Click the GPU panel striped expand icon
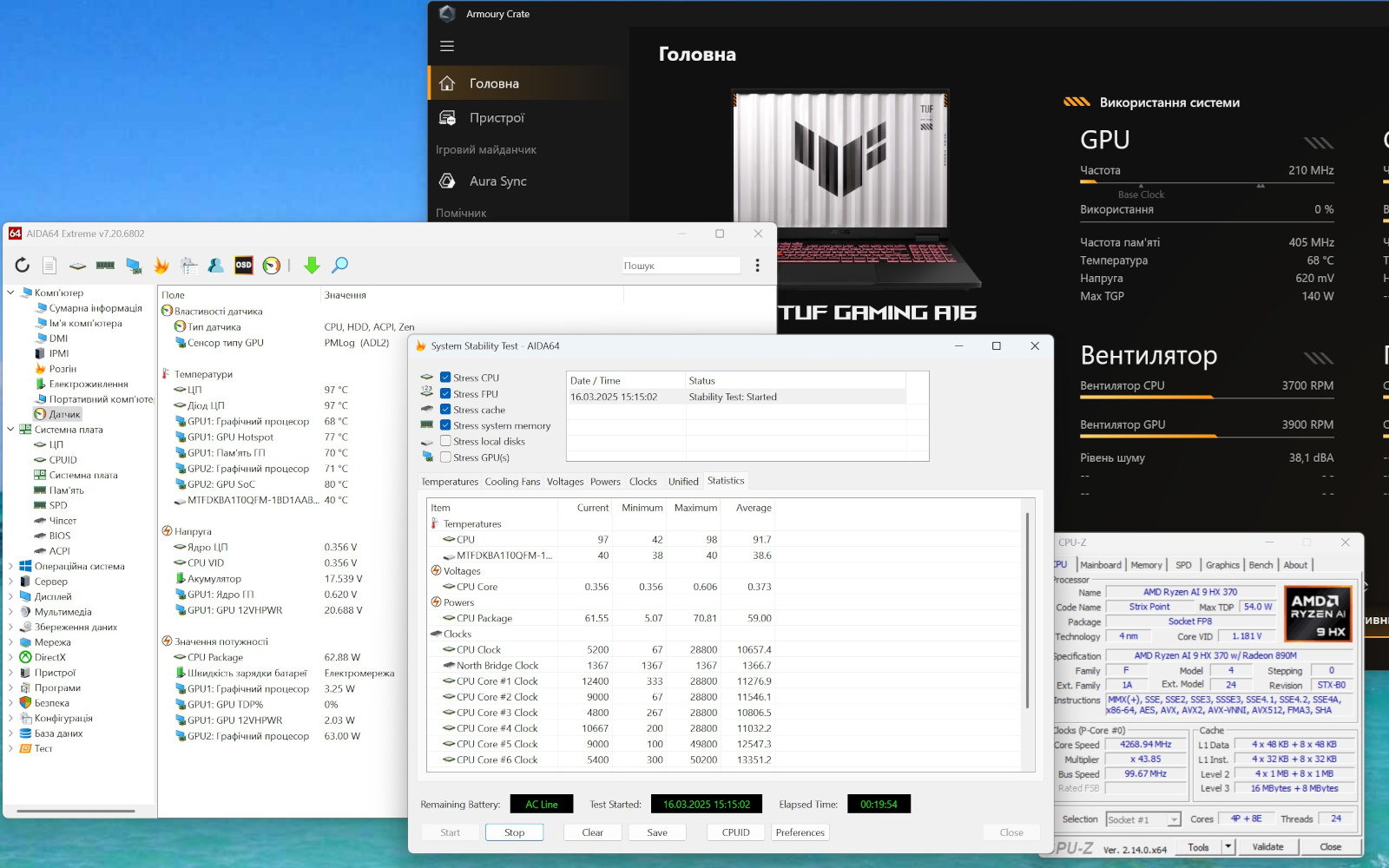 (1319, 142)
